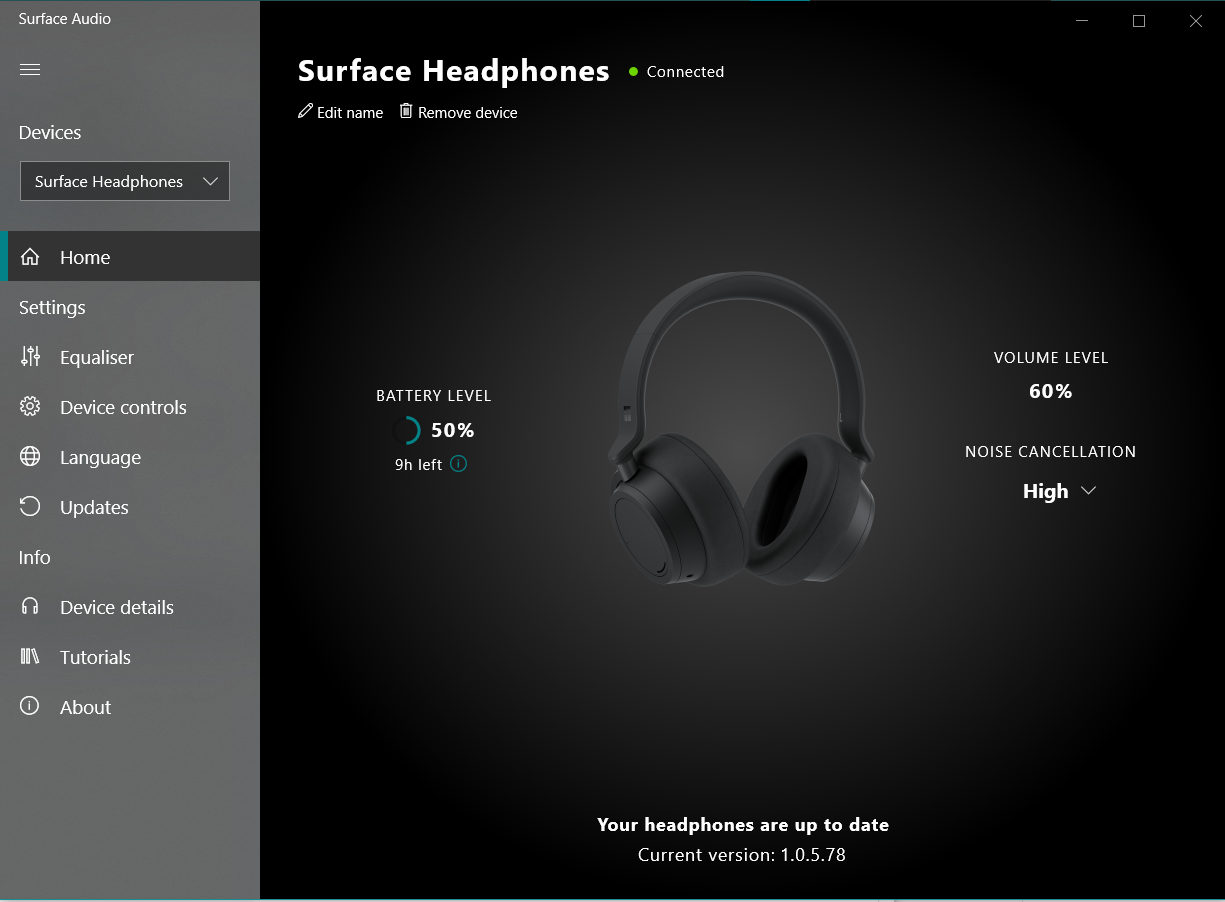
Task: Click the 50% battery value
Action: [452, 430]
